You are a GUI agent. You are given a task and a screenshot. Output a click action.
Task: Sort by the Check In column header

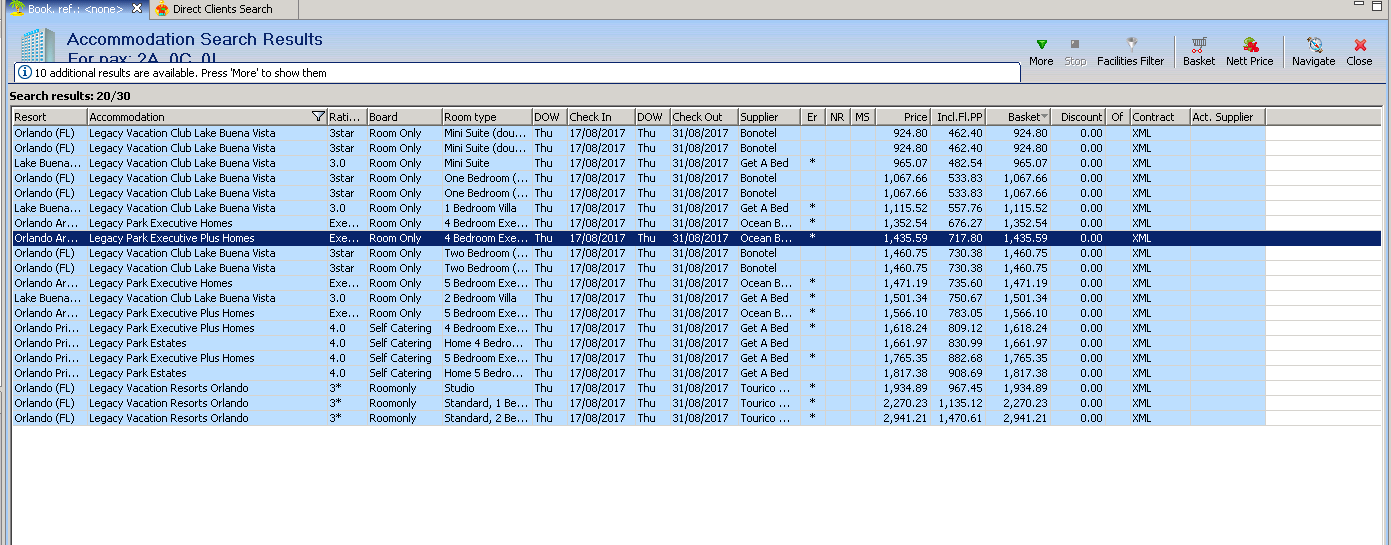[x=601, y=117]
